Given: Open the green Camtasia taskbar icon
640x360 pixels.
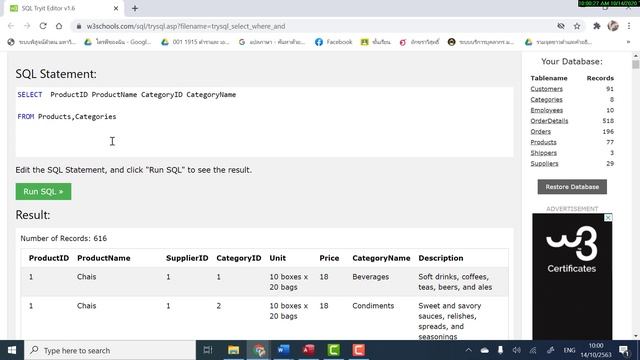Looking at the screenshot, I should 333,350.
